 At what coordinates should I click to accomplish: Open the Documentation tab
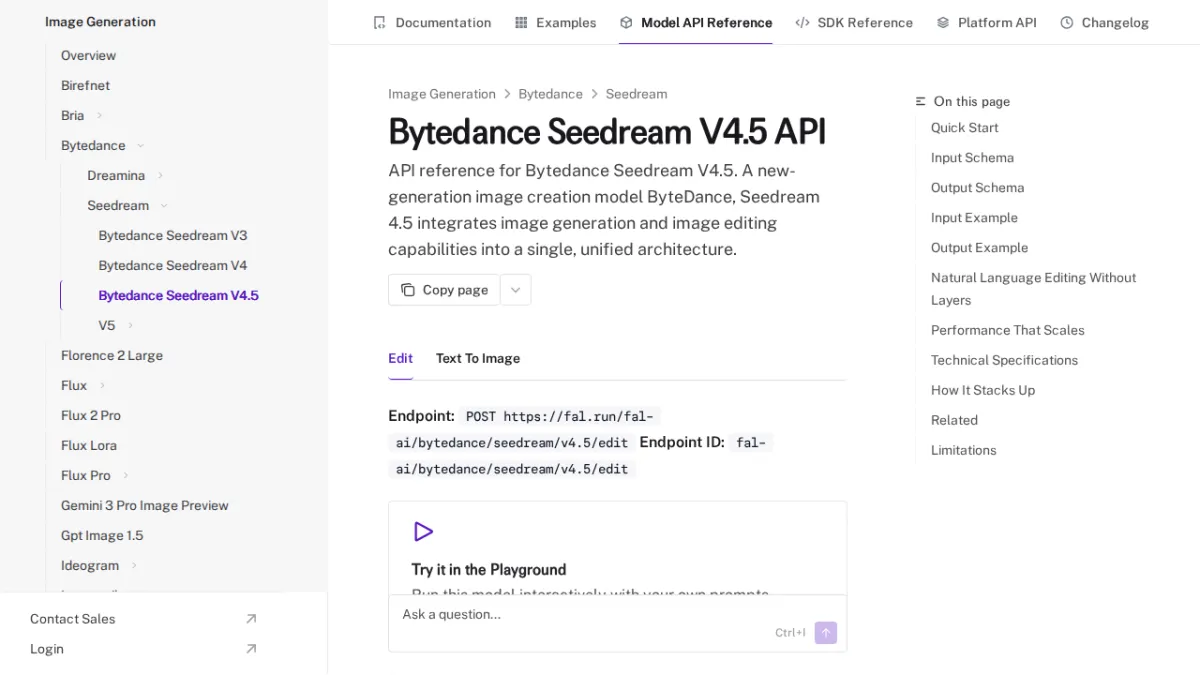point(432,22)
